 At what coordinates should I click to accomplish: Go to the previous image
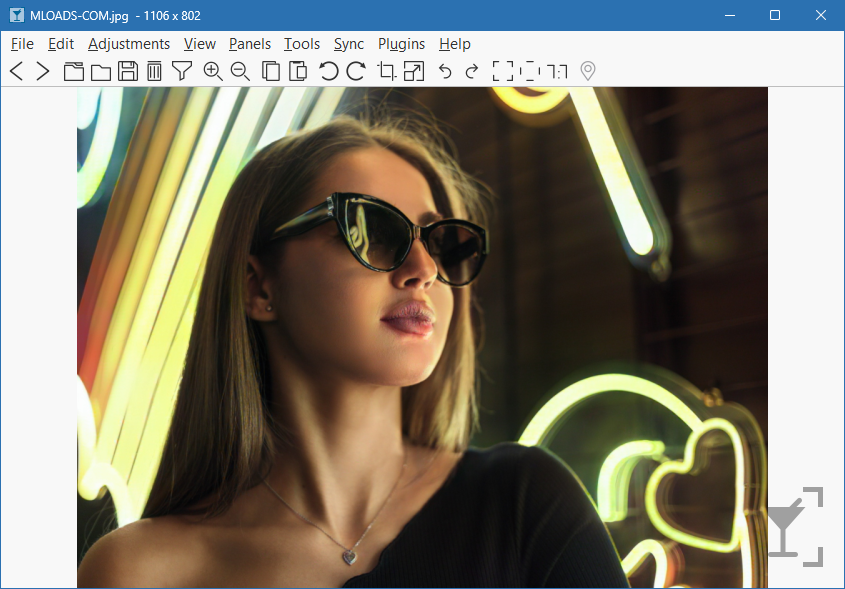tap(16, 71)
